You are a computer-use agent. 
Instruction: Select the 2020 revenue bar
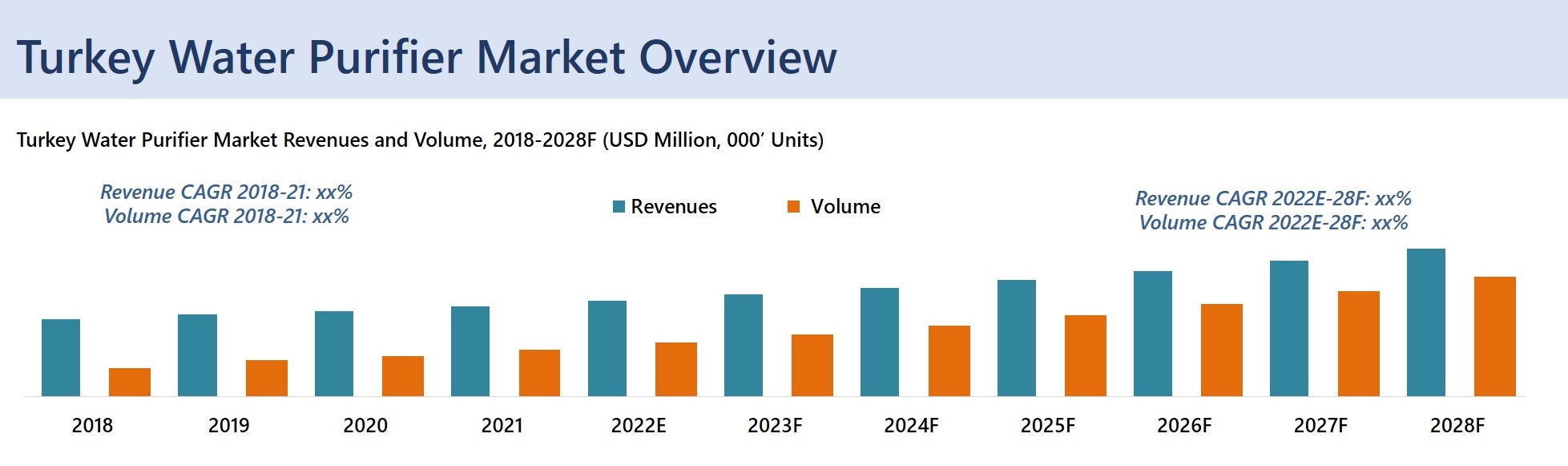coord(334,354)
